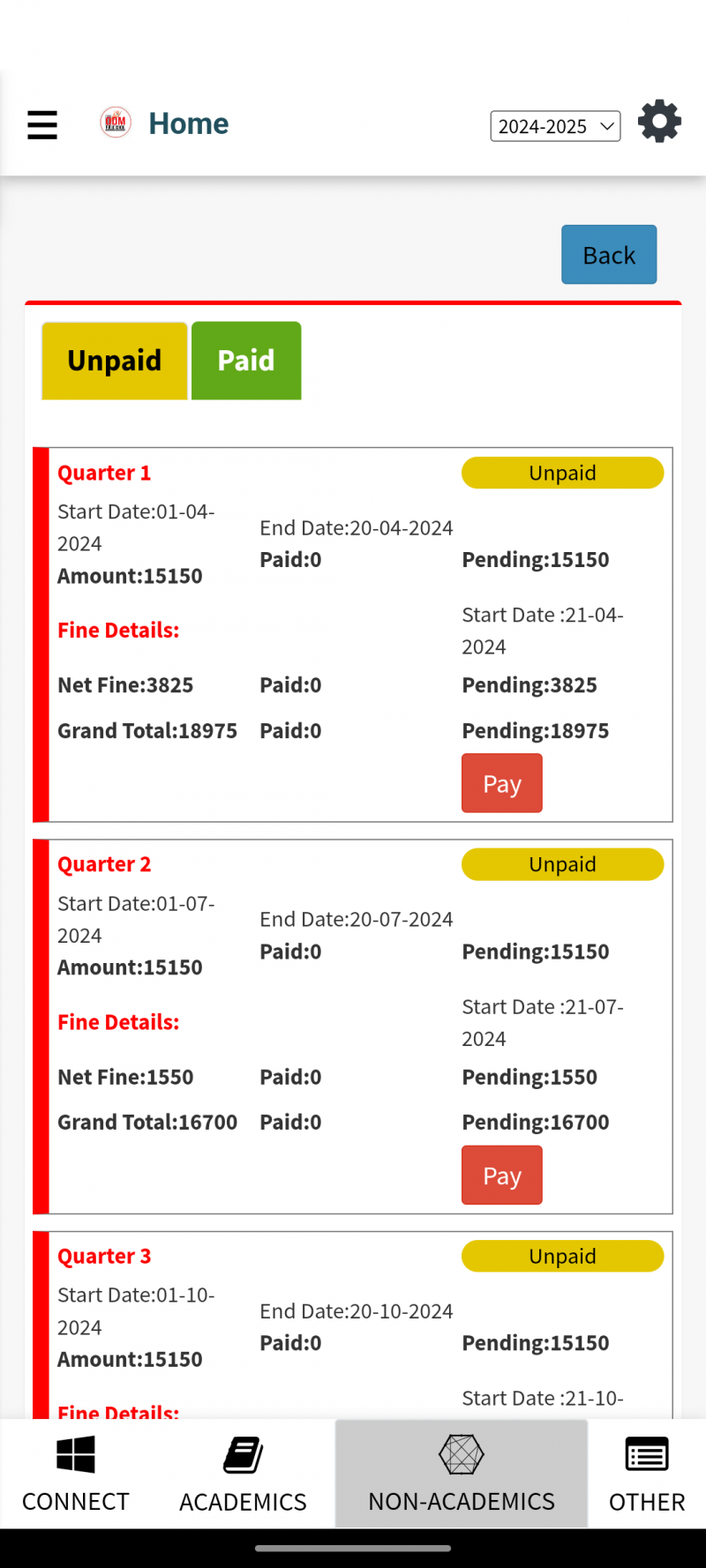The height and width of the screenshot is (1568, 706).
Task: Click Quarter 2 Unpaid status badge
Action: pyautogui.click(x=562, y=864)
